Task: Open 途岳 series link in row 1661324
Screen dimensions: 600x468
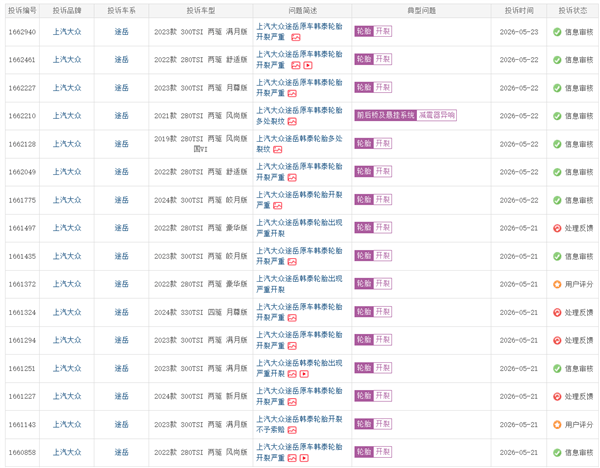Action: [x=121, y=312]
